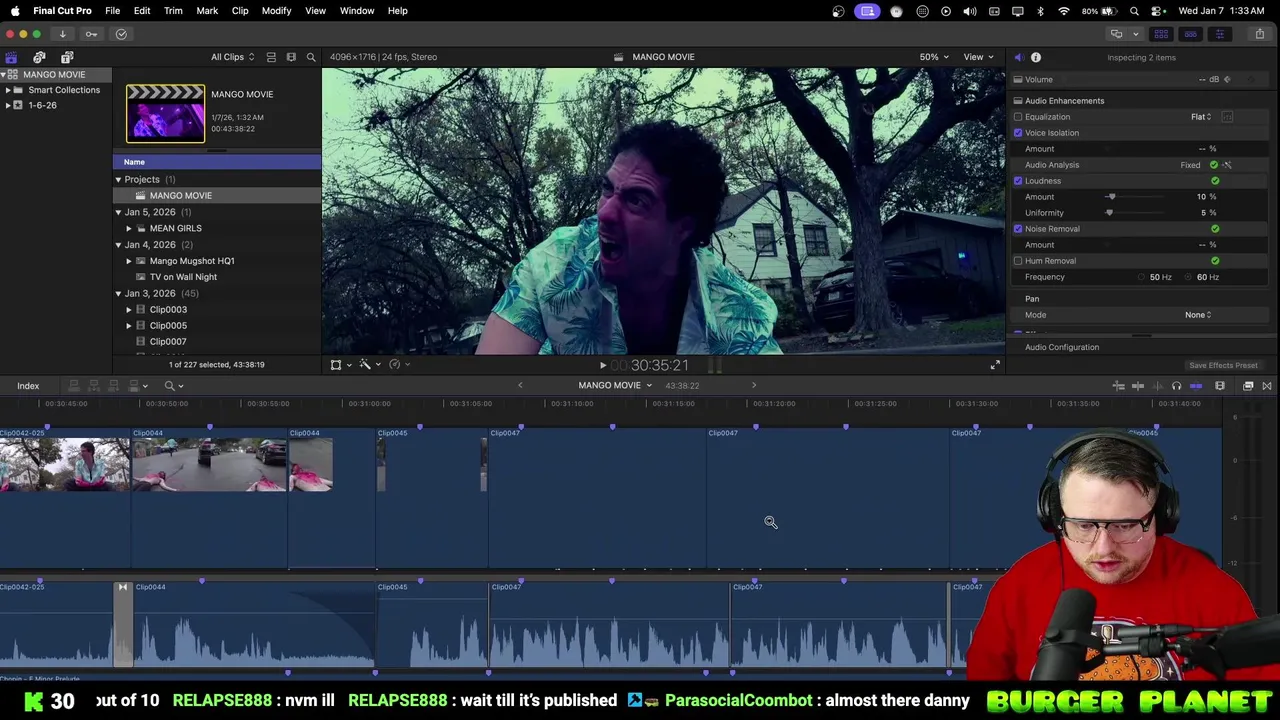Image resolution: width=1280 pixels, height=720 pixels.
Task: Adjust the Loudness Amount slider
Action: coord(1111,197)
